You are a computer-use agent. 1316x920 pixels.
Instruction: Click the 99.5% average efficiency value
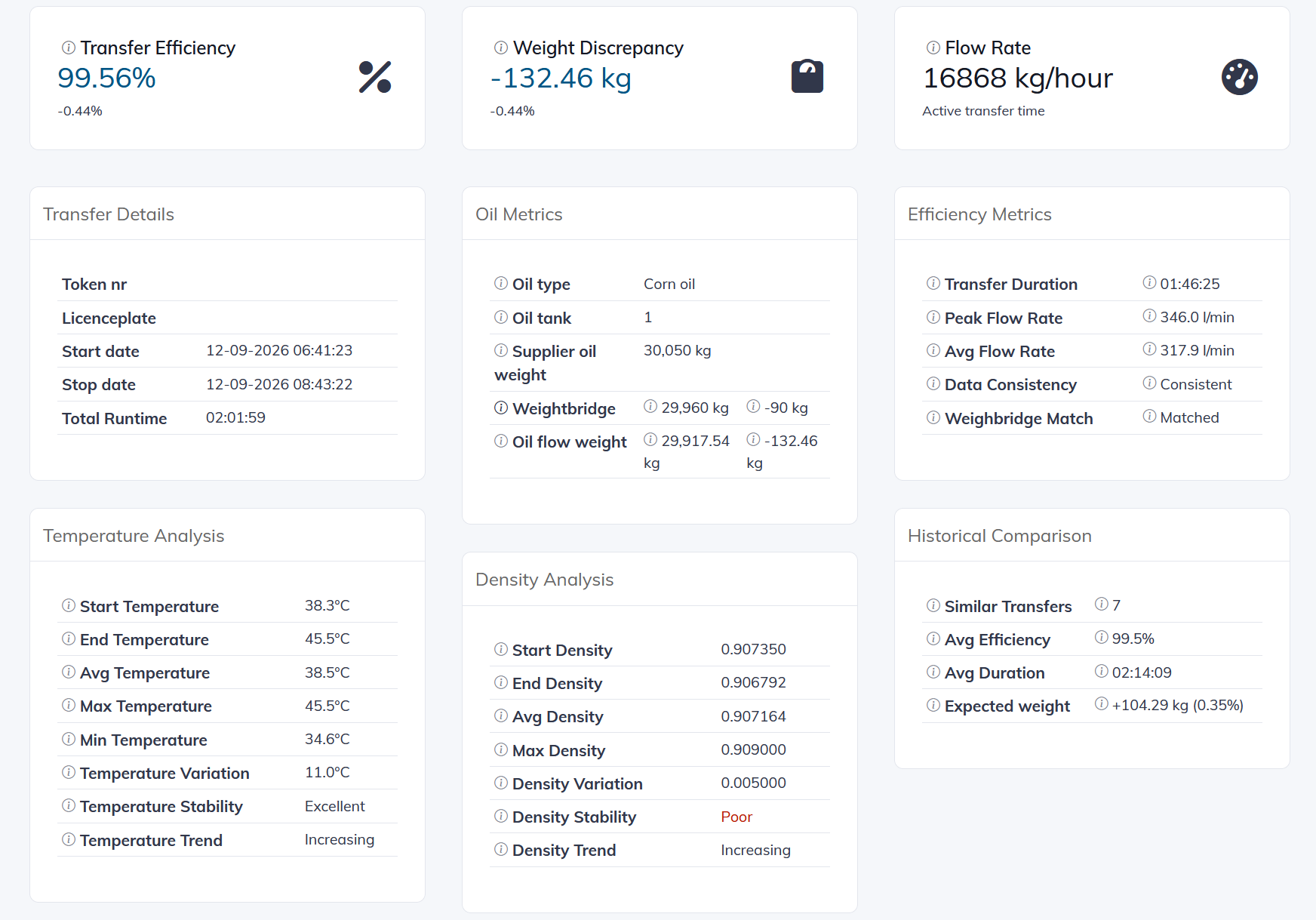point(1133,638)
